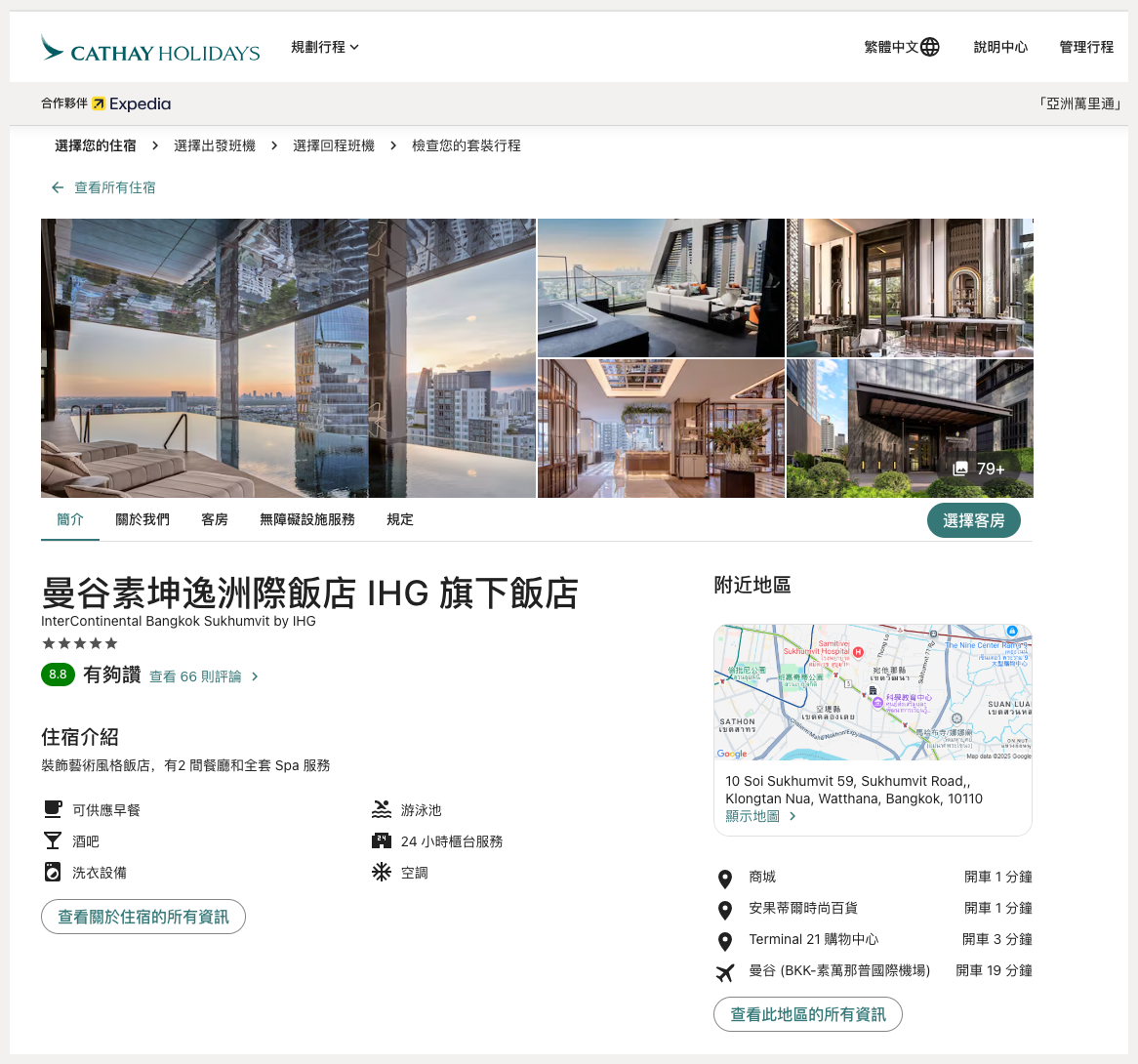Open the 規定 tab
This screenshot has width=1138, height=1064.
(400, 519)
